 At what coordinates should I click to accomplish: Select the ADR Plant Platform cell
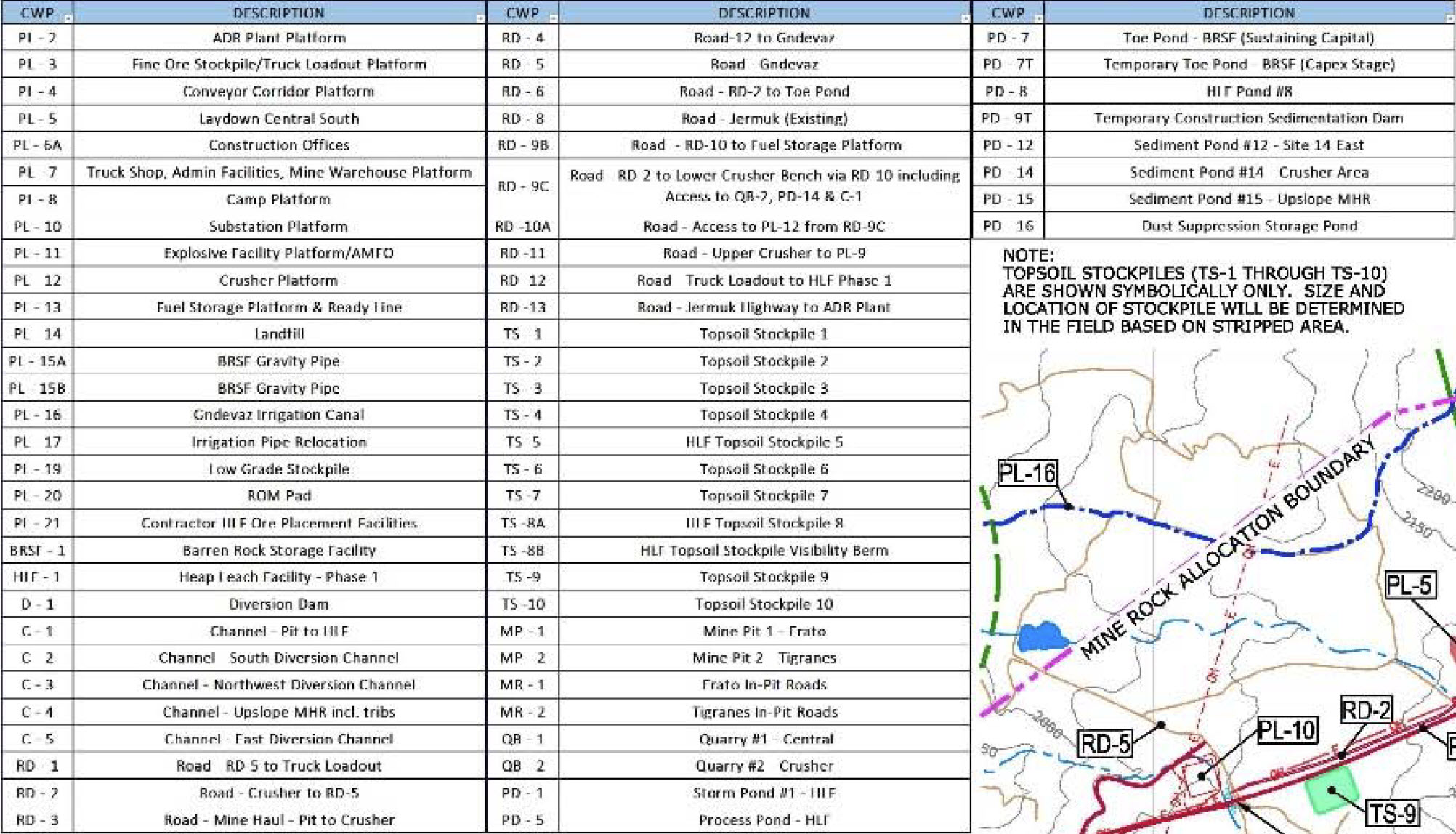coord(279,38)
